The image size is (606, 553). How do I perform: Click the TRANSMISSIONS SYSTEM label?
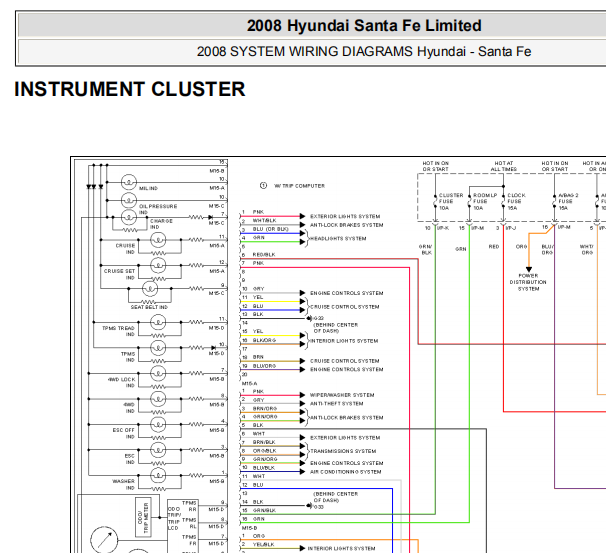point(343,451)
